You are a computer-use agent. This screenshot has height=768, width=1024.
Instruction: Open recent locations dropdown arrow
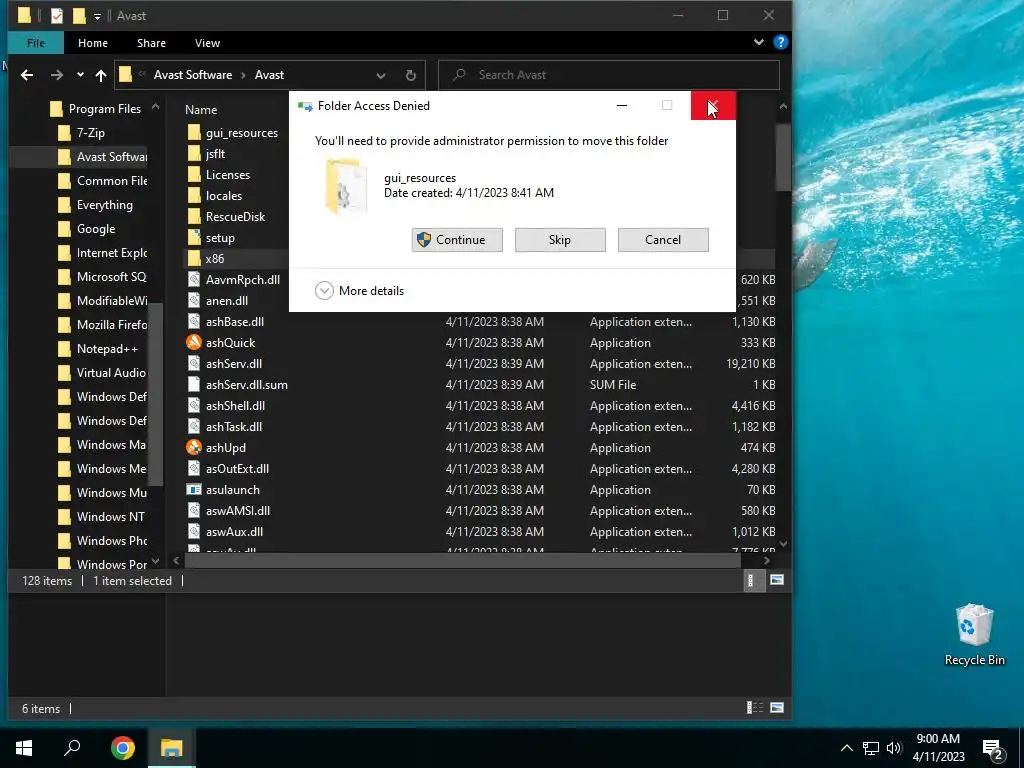pos(80,75)
